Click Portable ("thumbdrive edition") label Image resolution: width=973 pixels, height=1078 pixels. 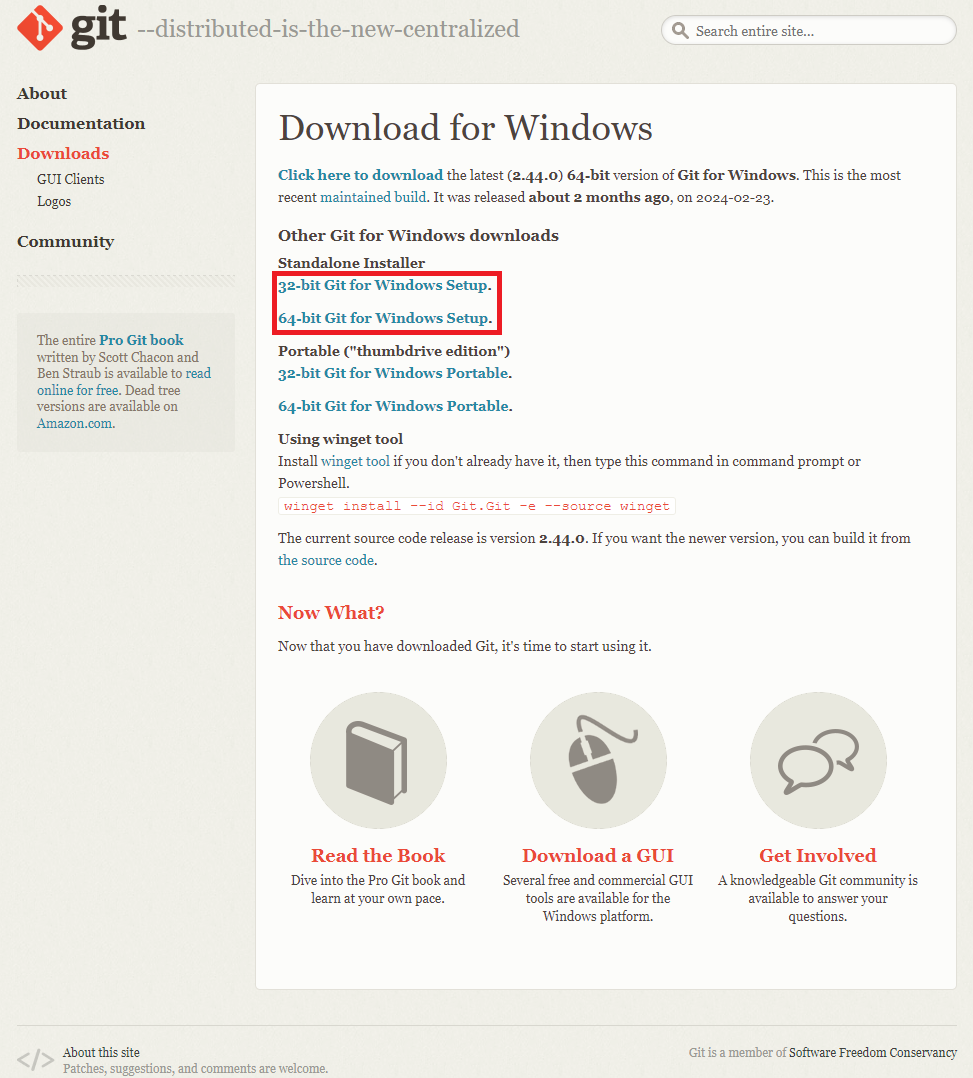(394, 351)
